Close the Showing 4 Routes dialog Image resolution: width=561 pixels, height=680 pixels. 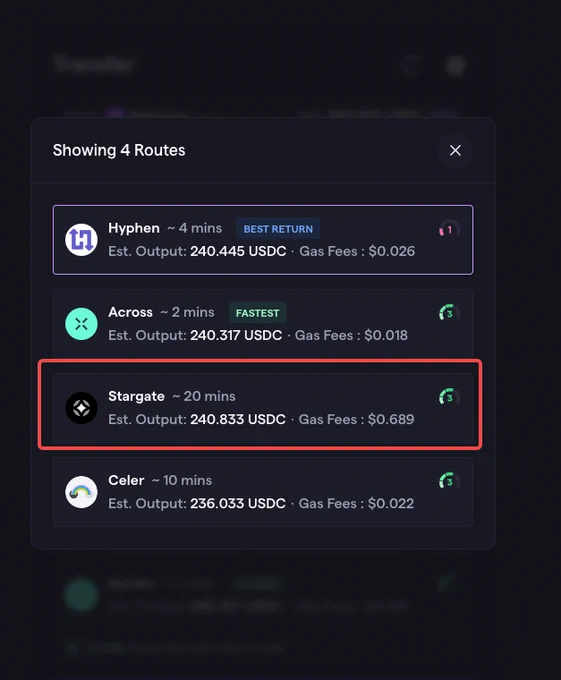(455, 150)
